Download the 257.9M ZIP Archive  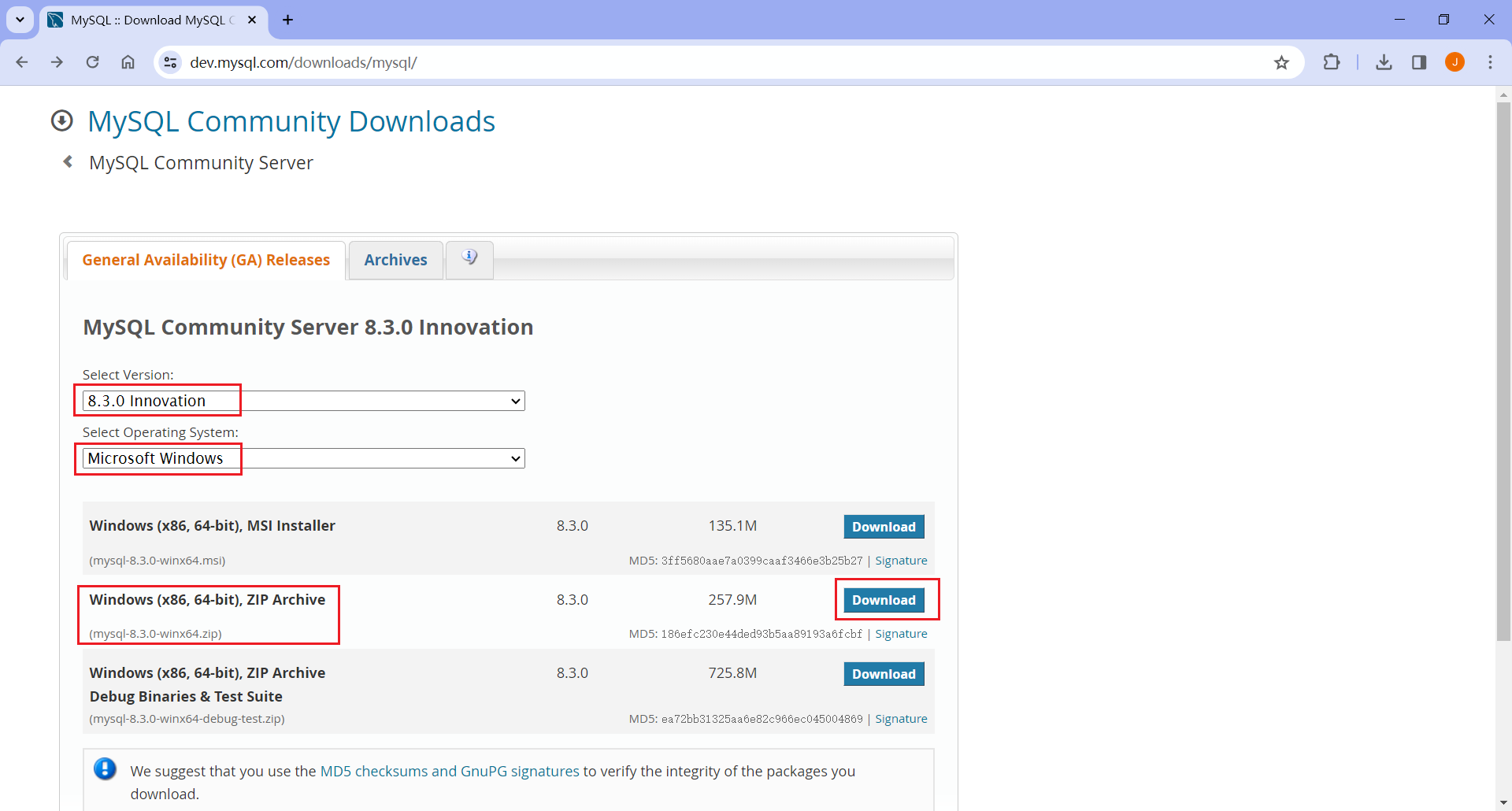884,600
